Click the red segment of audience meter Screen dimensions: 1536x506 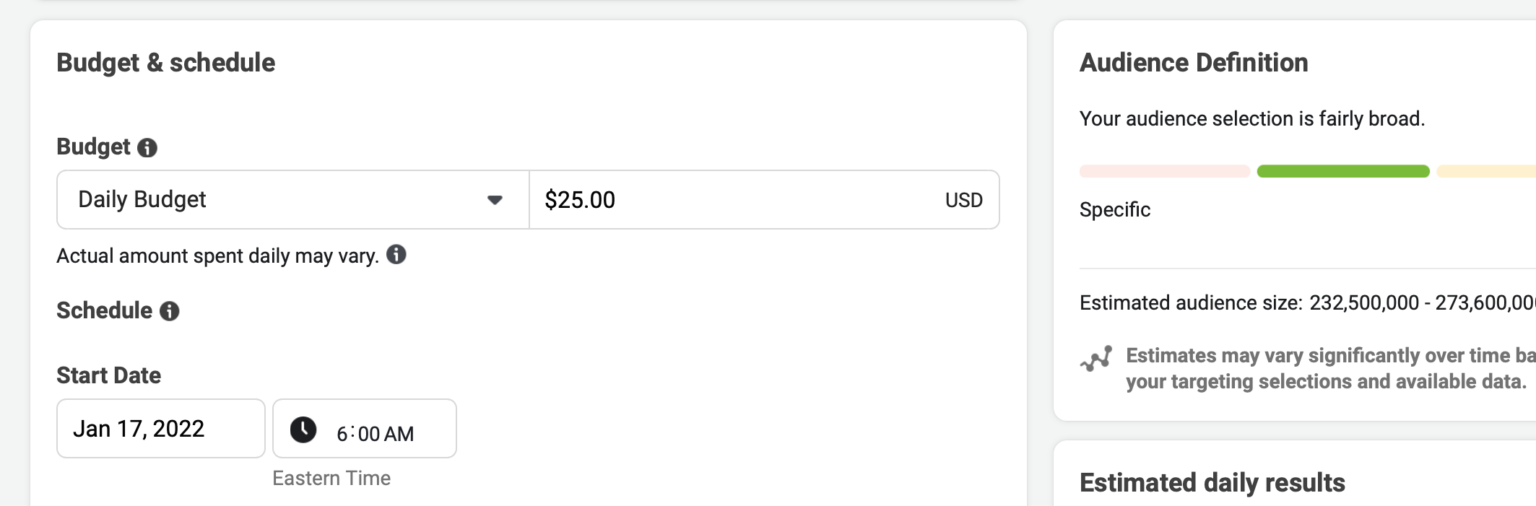coord(1164,171)
